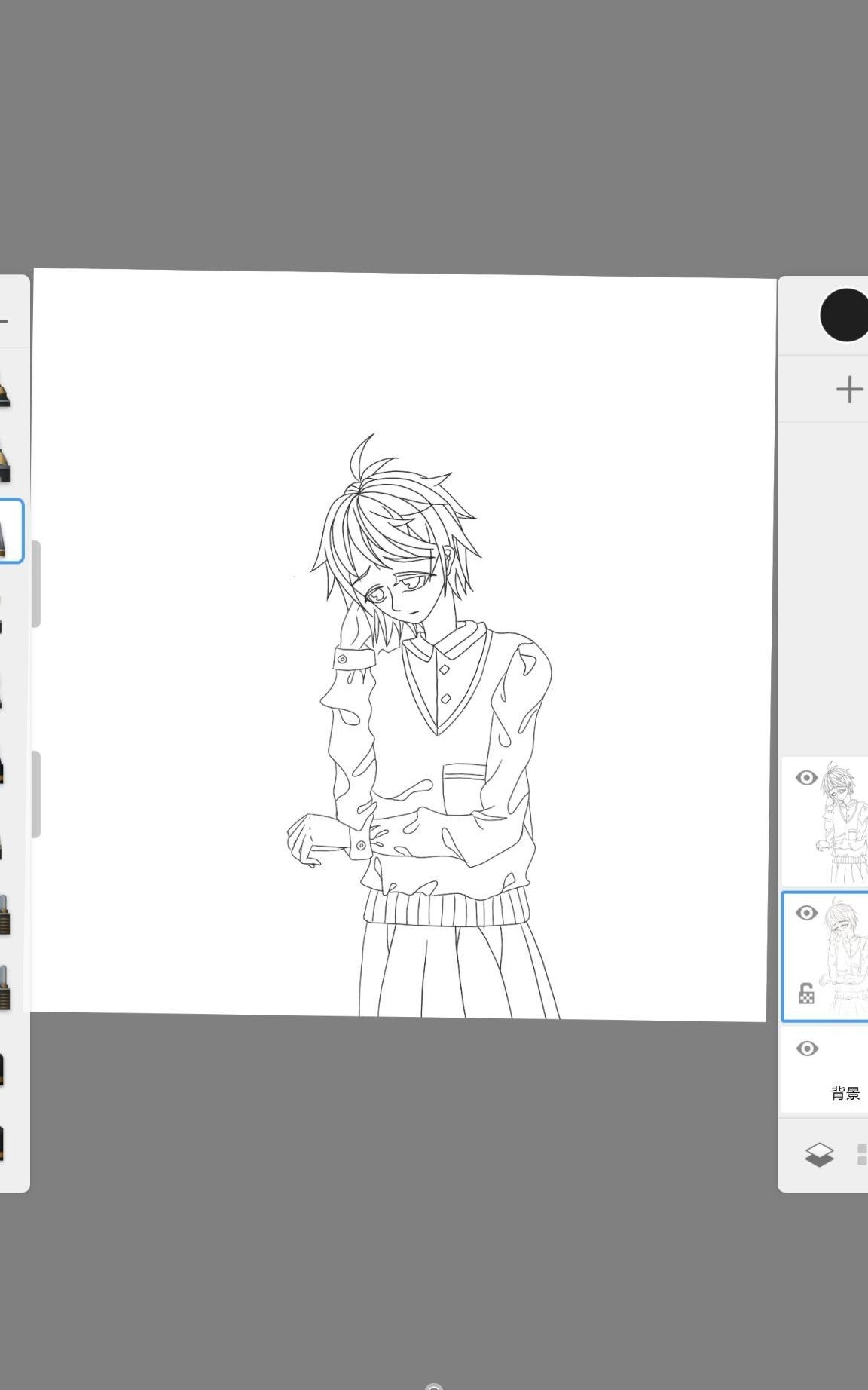The image size is (868, 1390).
Task: Pick the topmost brush in brush palette
Action: tap(5, 389)
